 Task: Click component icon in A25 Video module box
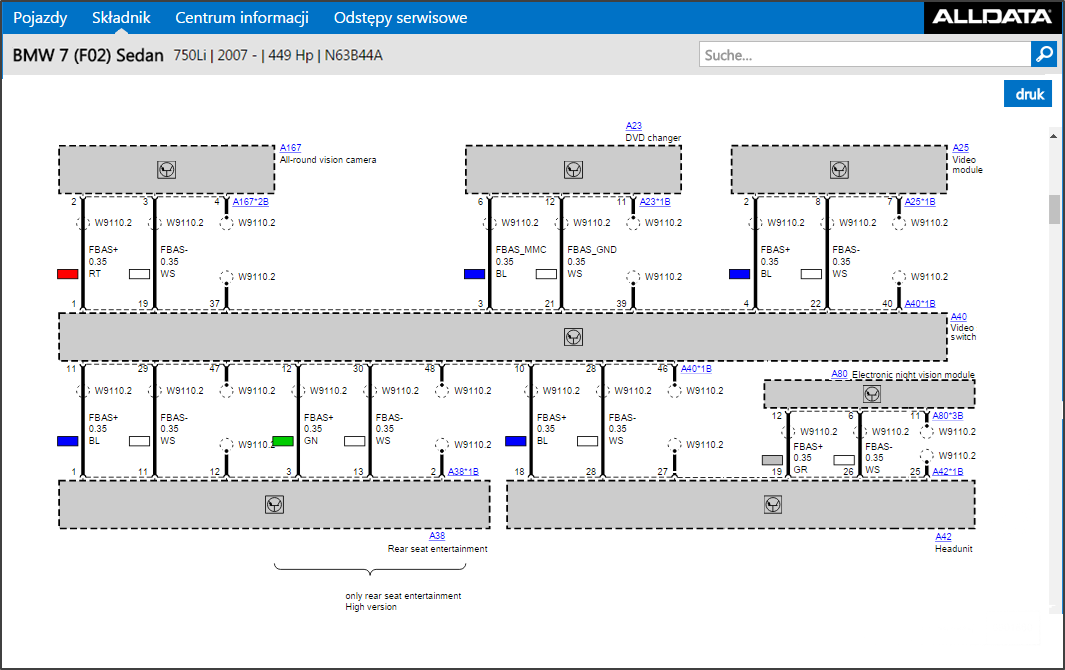pyautogui.click(x=840, y=170)
